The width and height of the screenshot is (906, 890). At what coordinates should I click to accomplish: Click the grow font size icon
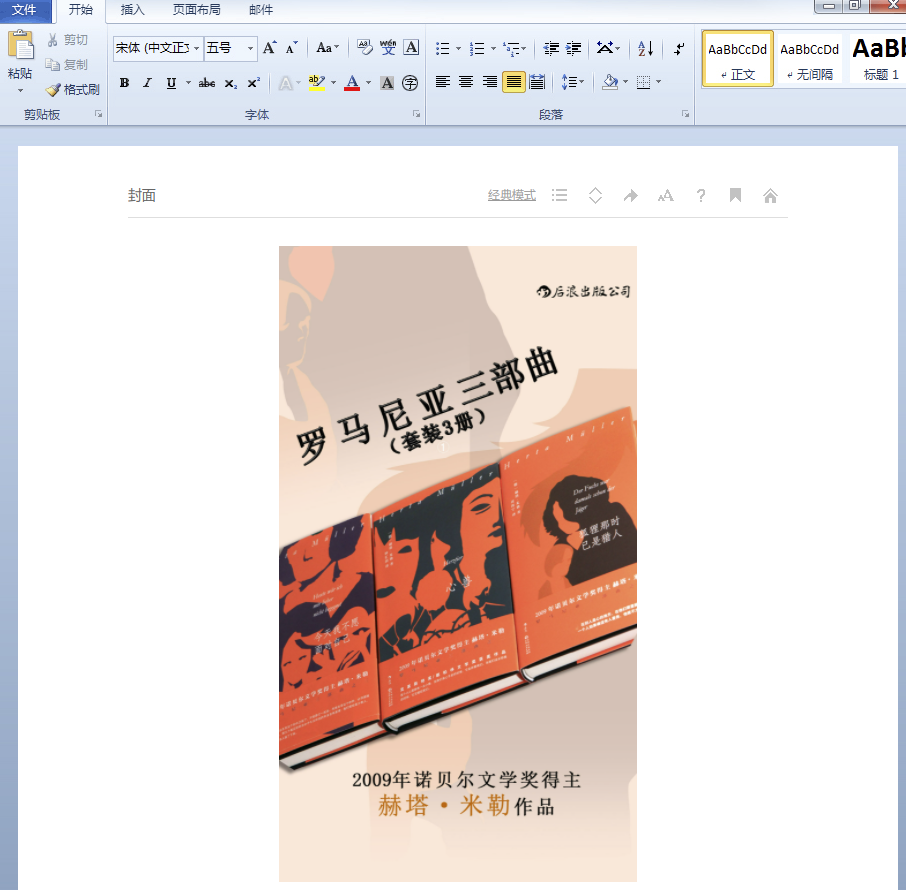pyautogui.click(x=269, y=48)
